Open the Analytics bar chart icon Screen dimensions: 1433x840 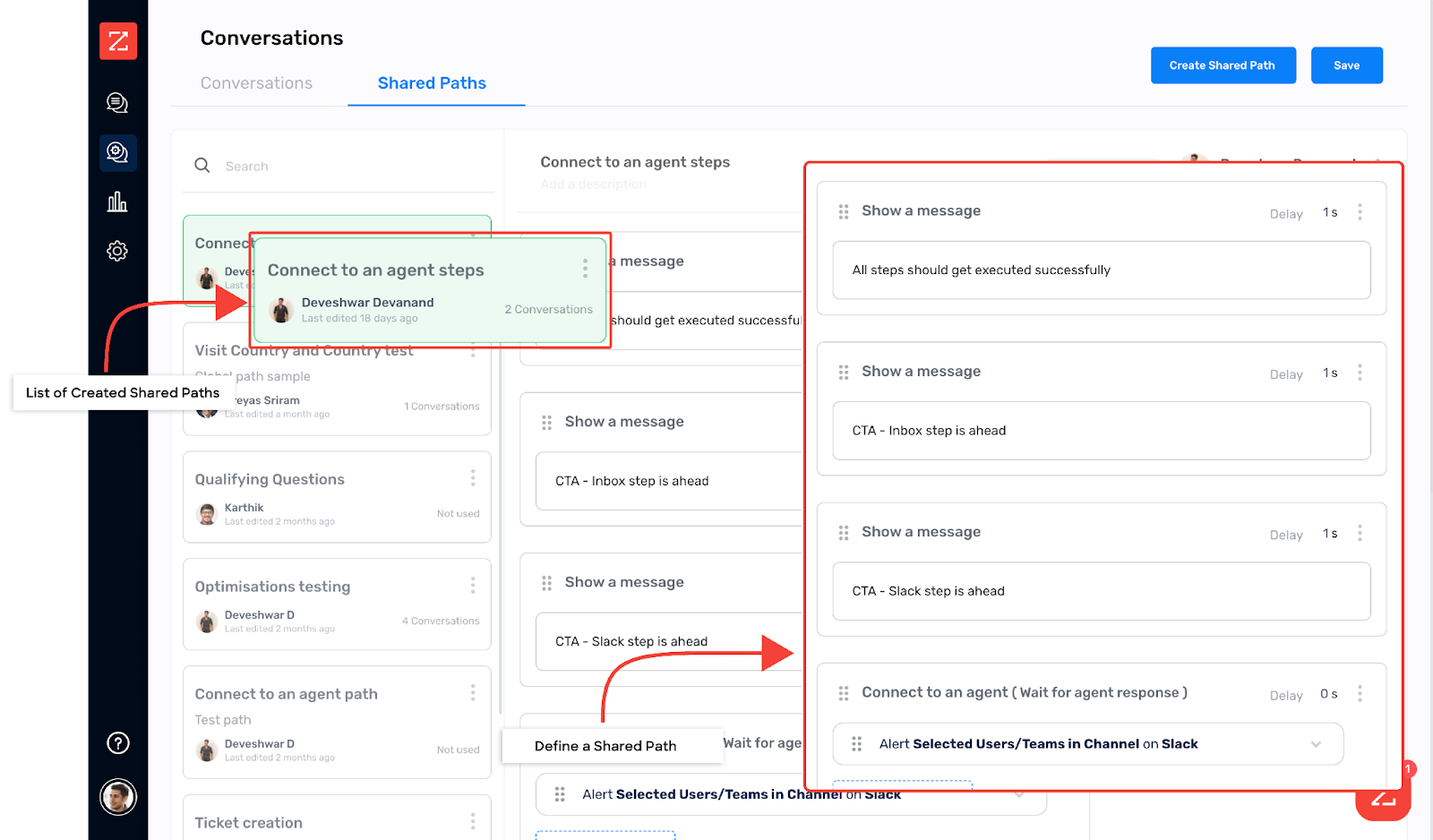(x=117, y=201)
